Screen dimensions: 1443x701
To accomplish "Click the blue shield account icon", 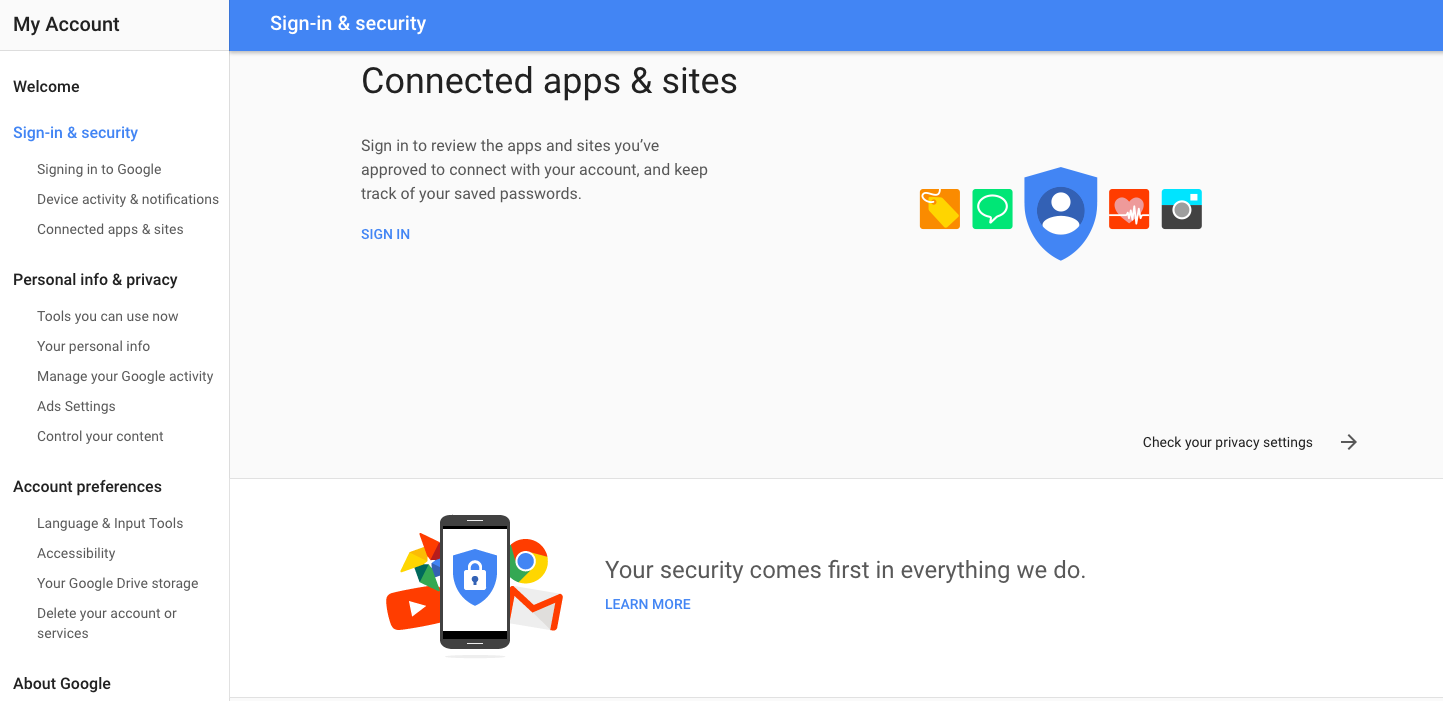I will (x=1061, y=212).
